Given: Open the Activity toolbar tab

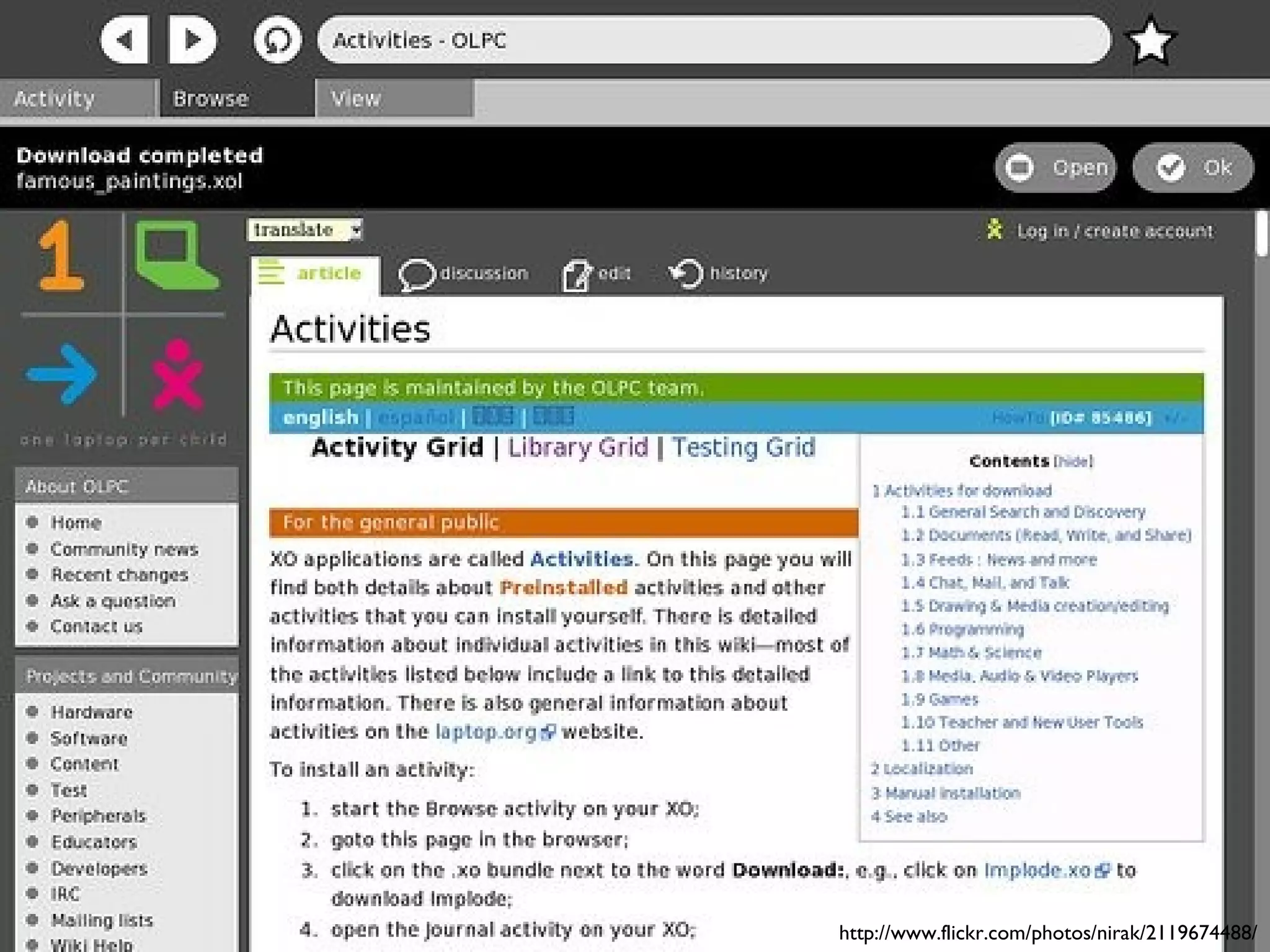Looking at the screenshot, I should [x=78, y=98].
